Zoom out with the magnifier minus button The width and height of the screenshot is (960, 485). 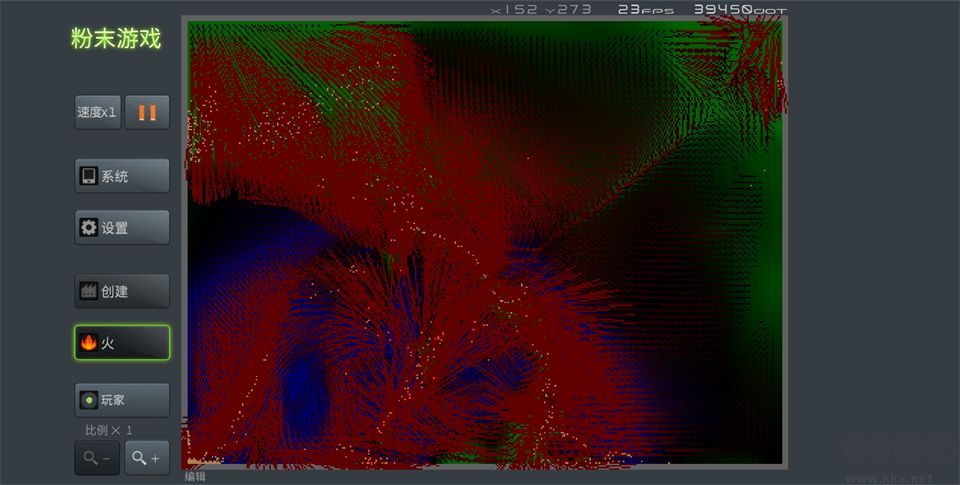click(x=97, y=458)
